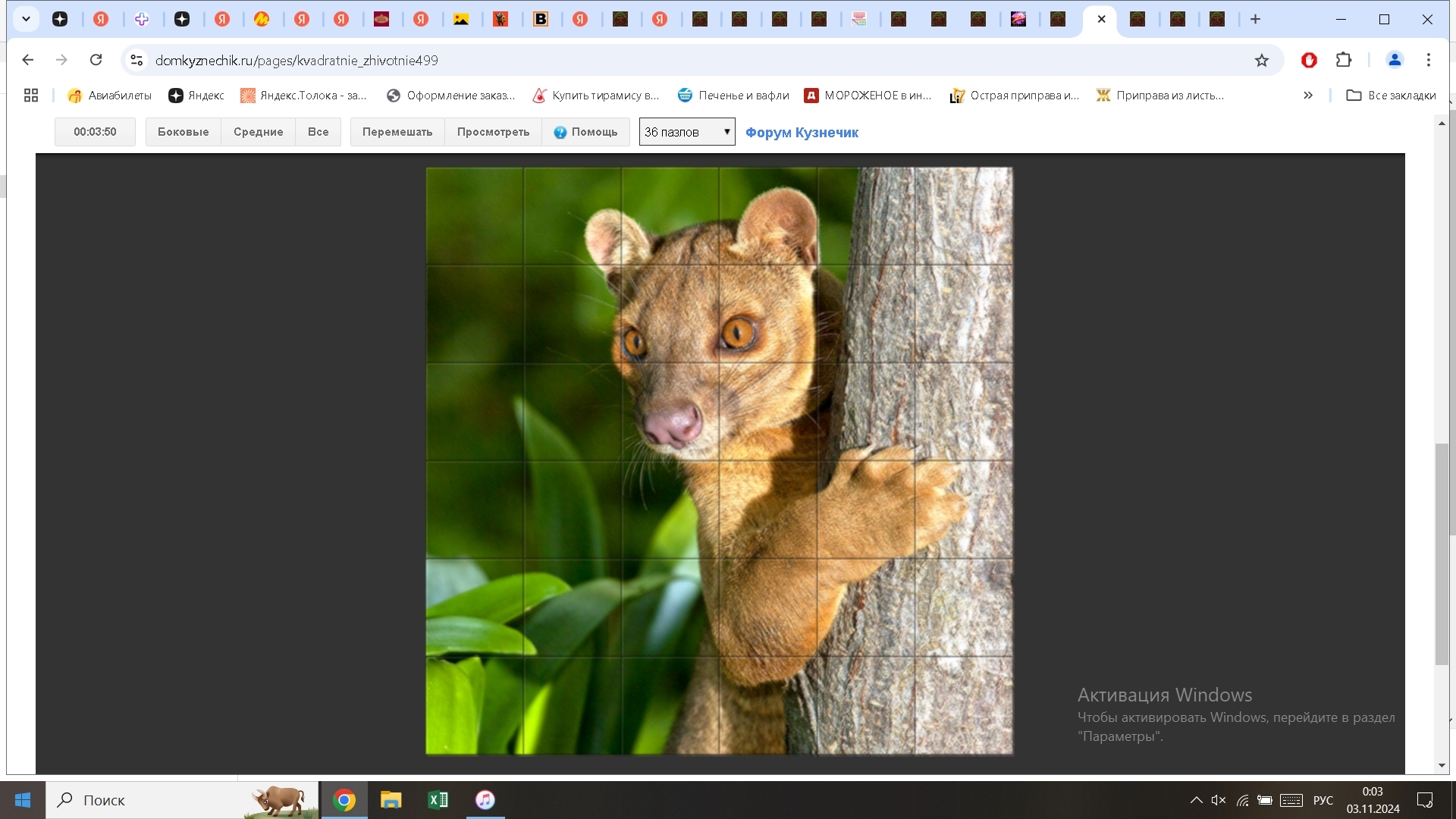Show Все puzzle pieces

coord(318,132)
